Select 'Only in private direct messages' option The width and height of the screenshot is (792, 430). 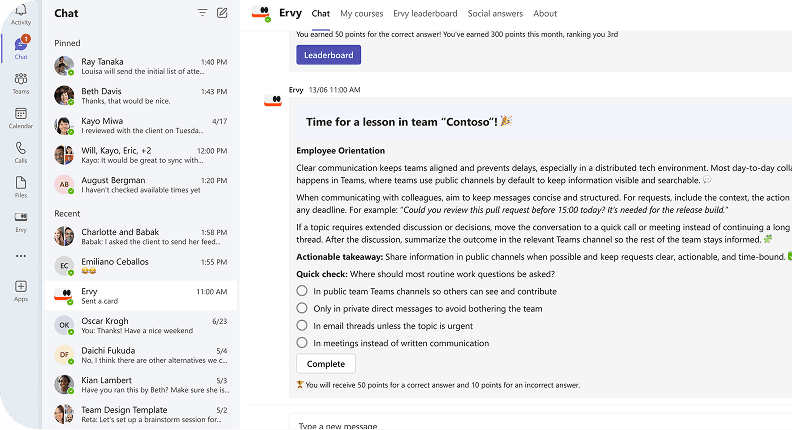(x=302, y=308)
